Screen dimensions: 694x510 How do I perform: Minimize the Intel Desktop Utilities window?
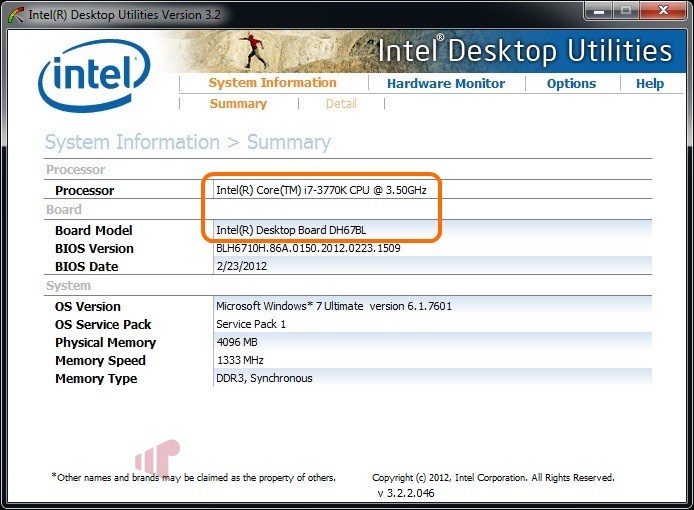click(598, 11)
